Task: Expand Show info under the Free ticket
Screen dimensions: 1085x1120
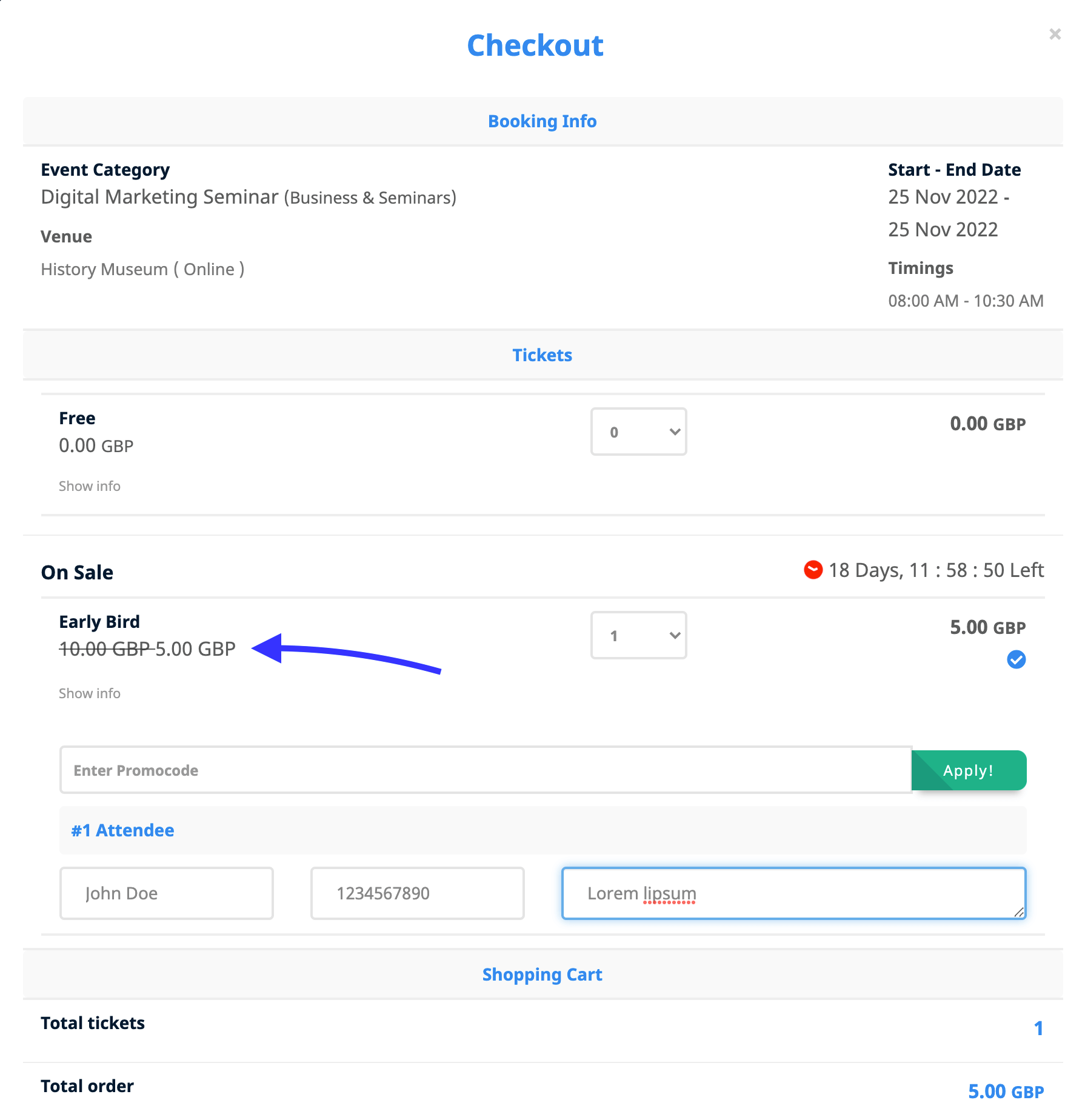Action: (89, 485)
